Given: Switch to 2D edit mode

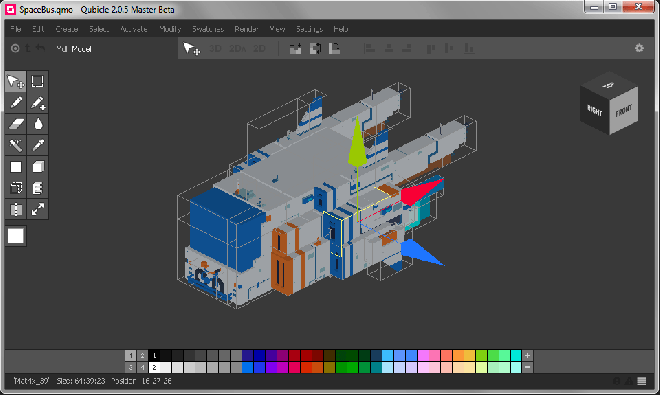Looking at the screenshot, I should [259, 49].
